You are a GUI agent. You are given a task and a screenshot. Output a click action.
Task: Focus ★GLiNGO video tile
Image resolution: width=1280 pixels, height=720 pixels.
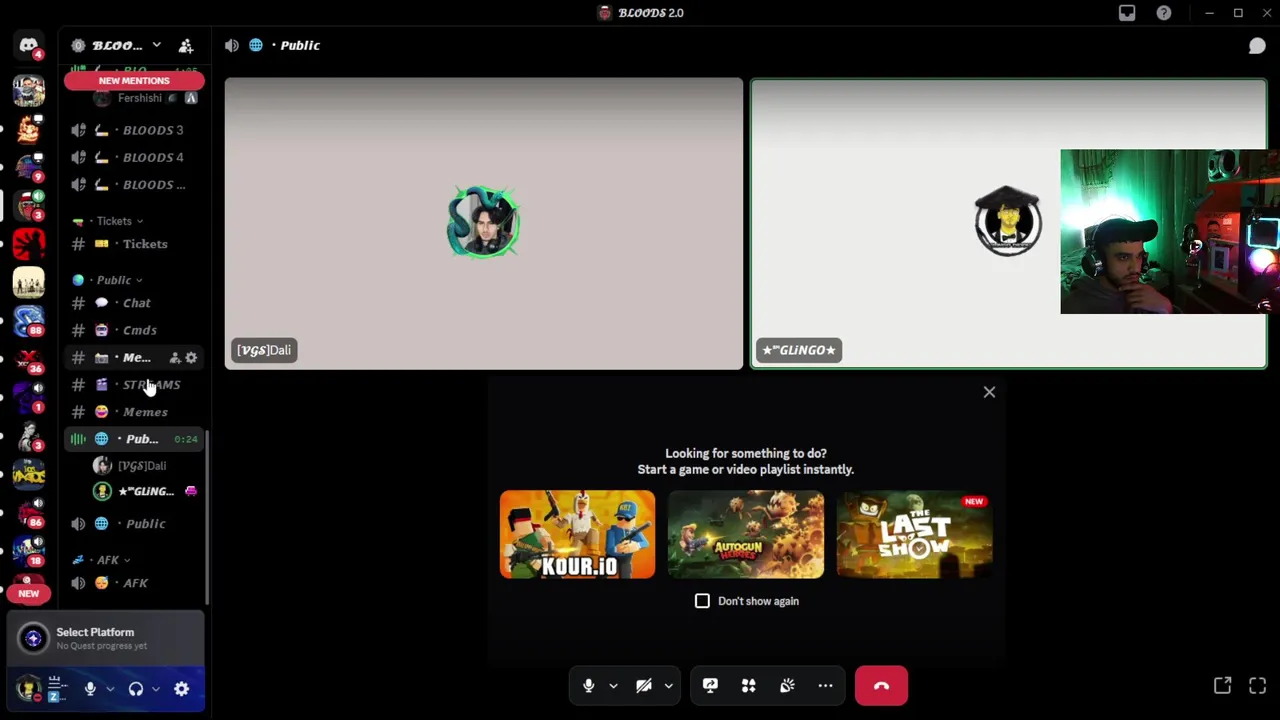[1009, 224]
